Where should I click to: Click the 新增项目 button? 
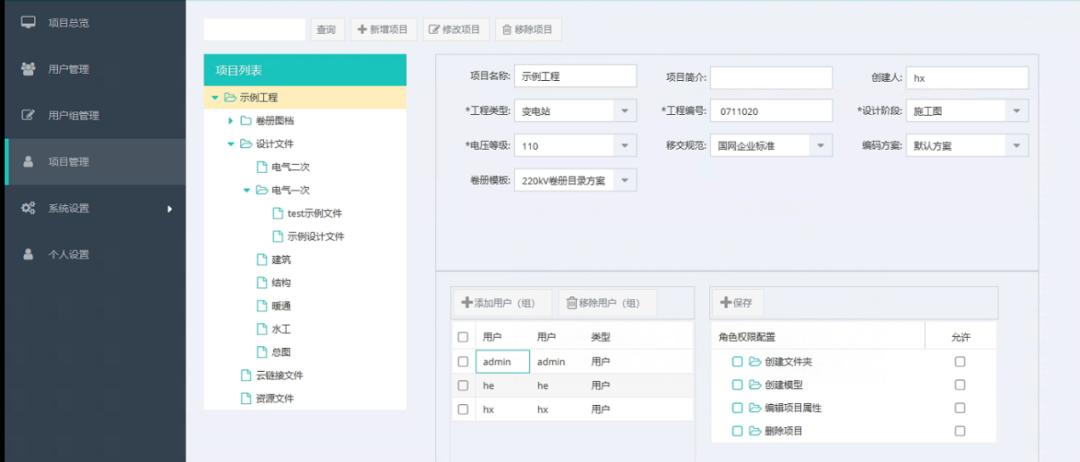point(383,30)
